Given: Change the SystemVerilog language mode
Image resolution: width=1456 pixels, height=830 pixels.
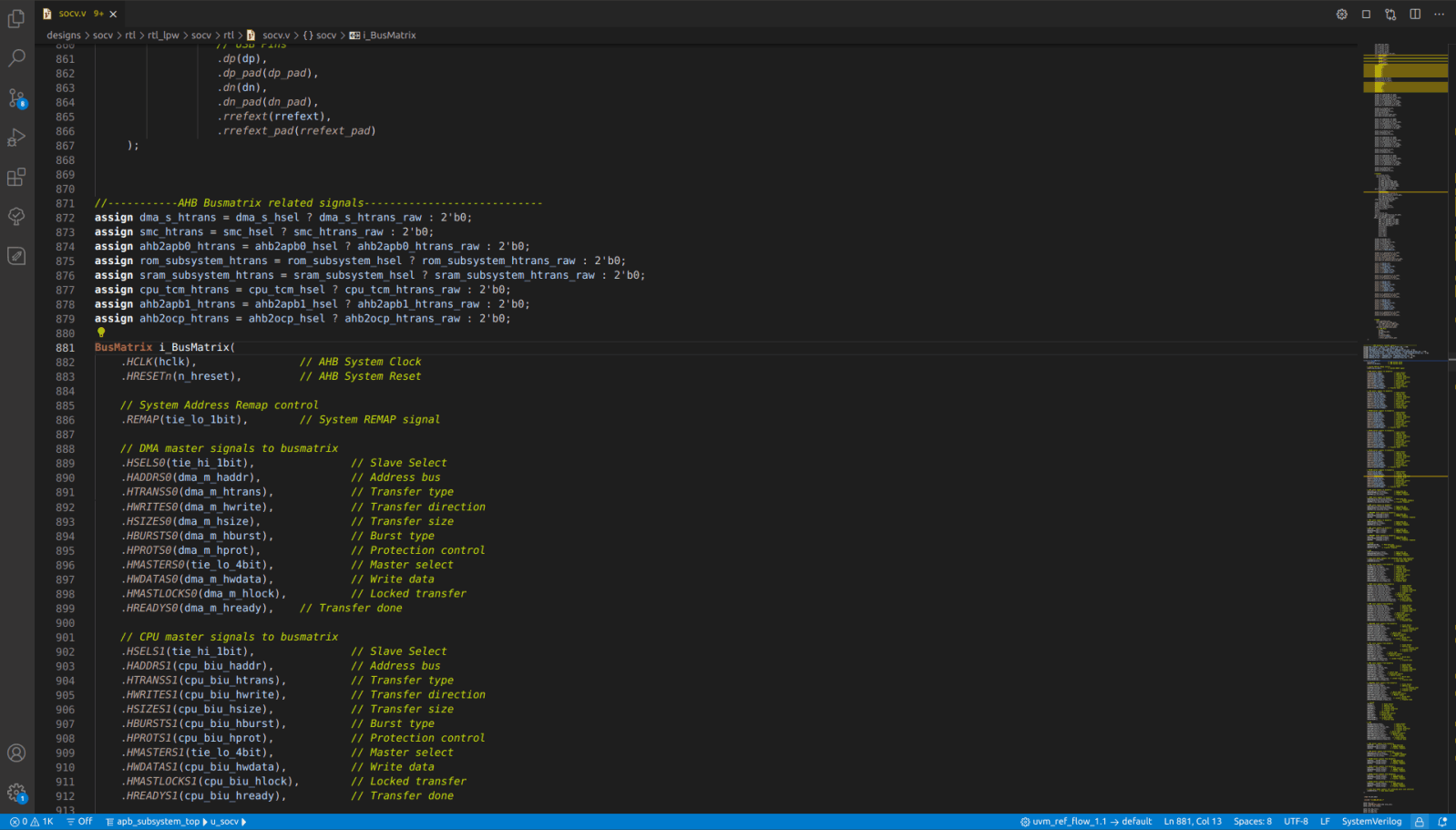Looking at the screenshot, I should [1371, 821].
